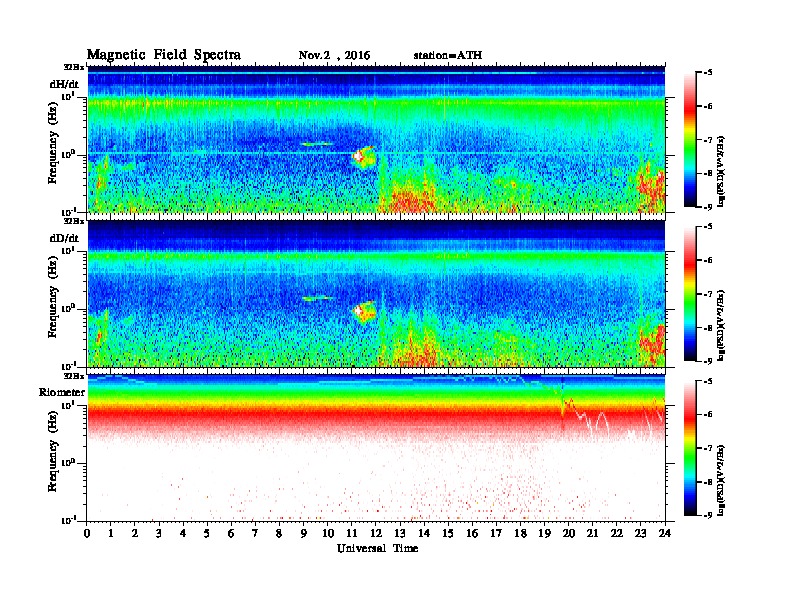This screenshot has height=612, width=792.
Task: Click the "dH/dt" panel label
Action: pos(64,84)
